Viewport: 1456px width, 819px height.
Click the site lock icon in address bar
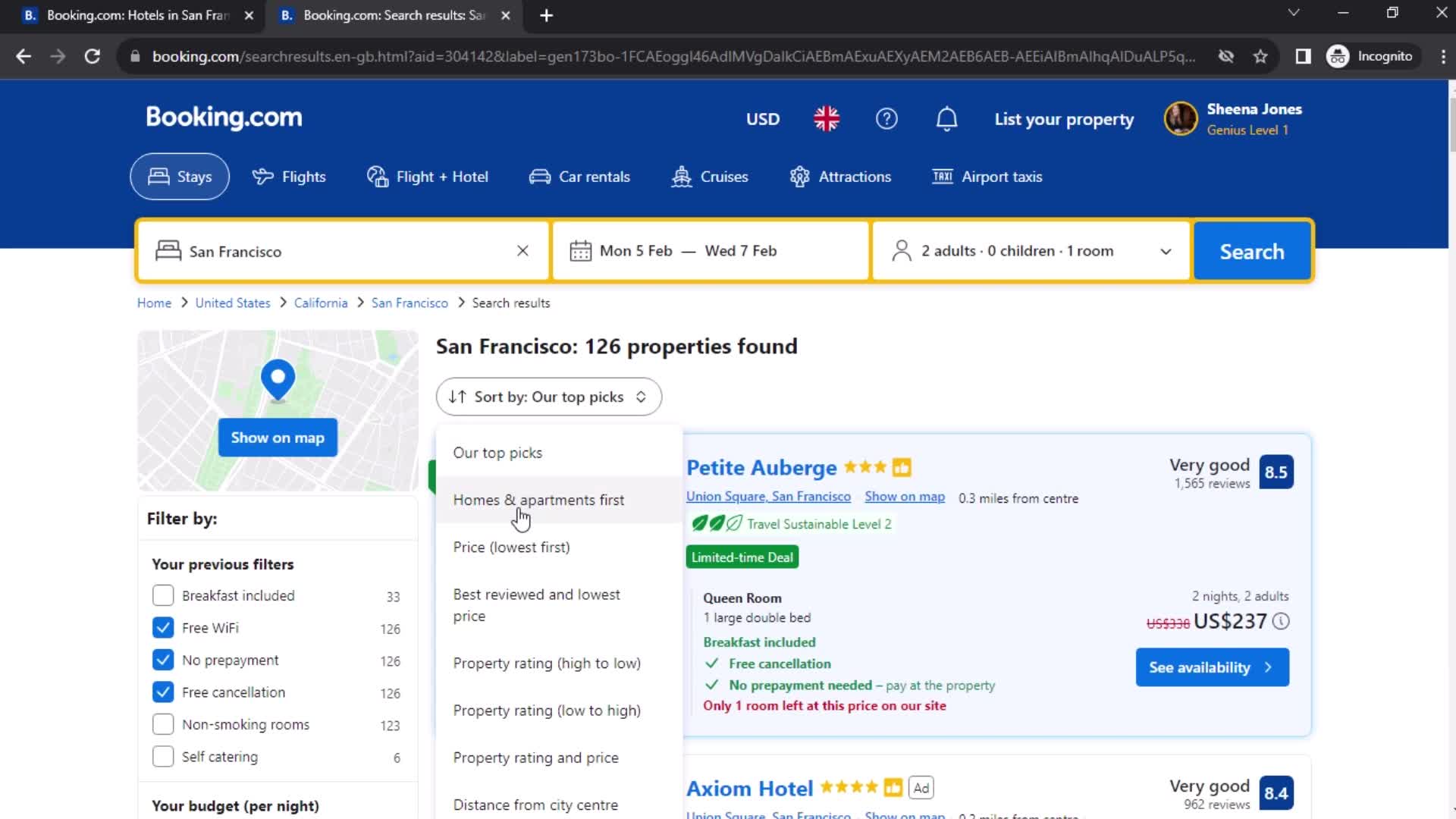[135, 56]
